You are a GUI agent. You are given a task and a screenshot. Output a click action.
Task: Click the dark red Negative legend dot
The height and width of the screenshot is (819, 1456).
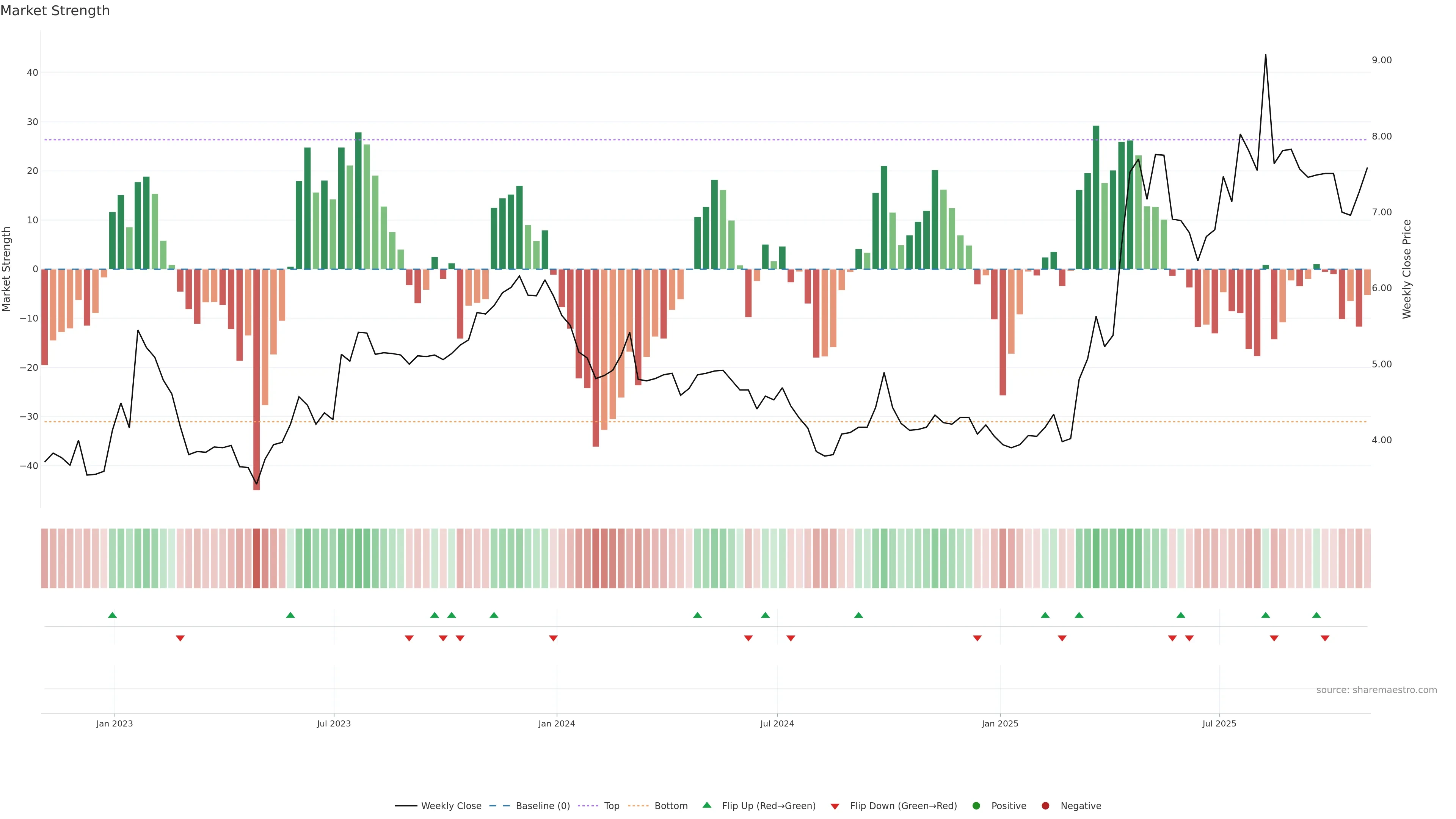click(x=1045, y=806)
